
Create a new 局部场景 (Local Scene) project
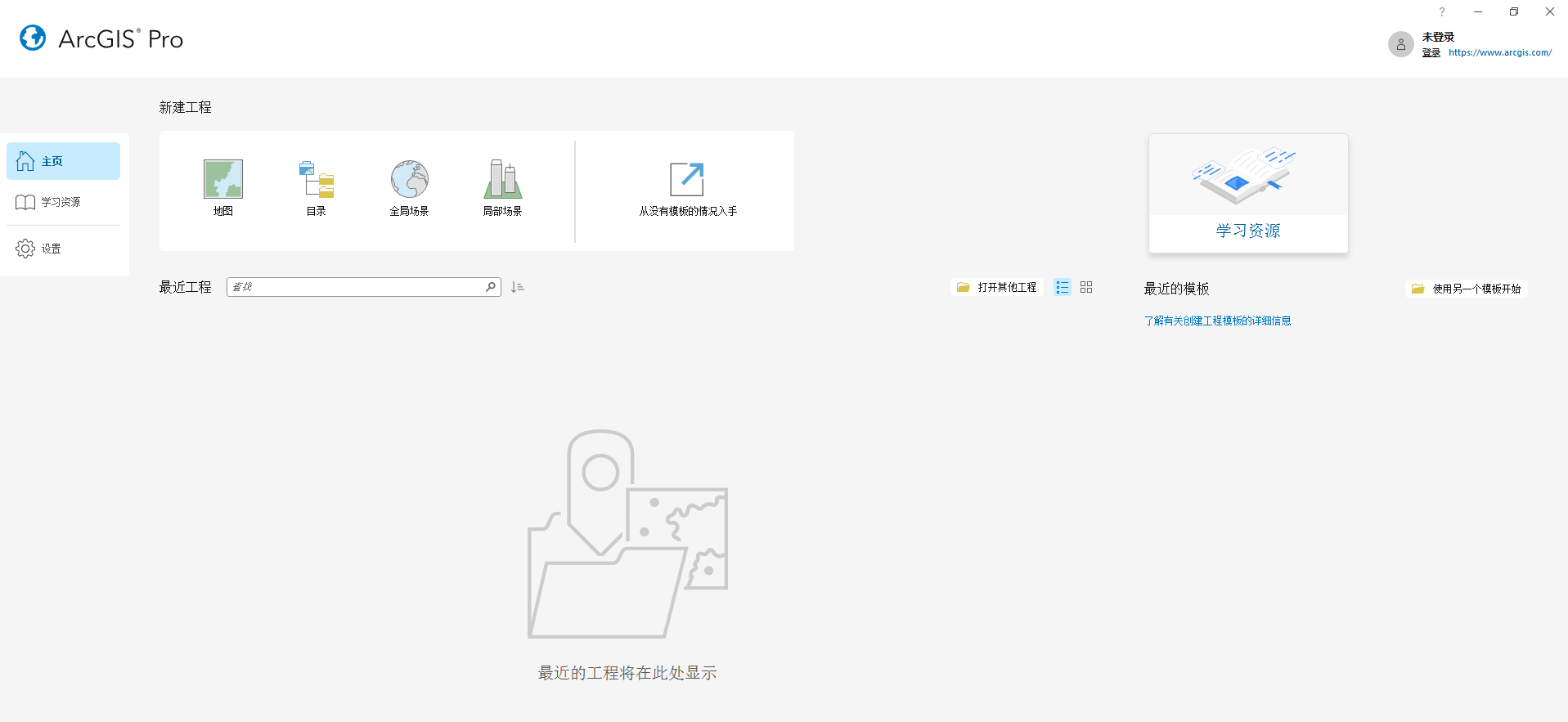[502, 188]
